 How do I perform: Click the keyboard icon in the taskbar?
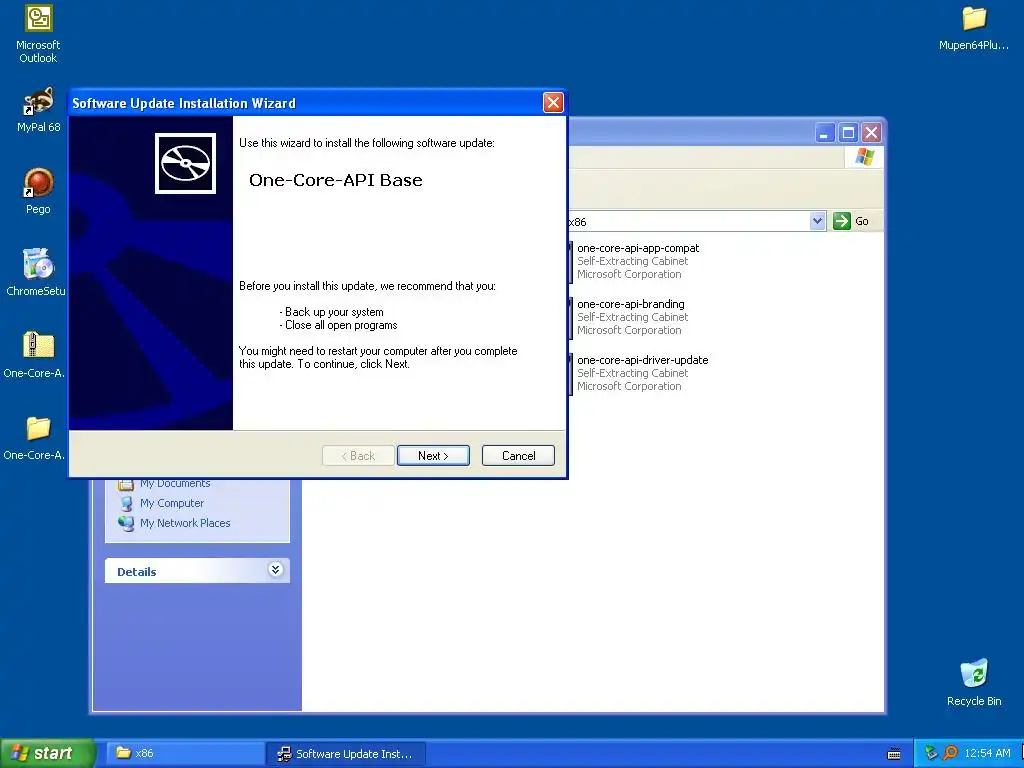(x=894, y=754)
